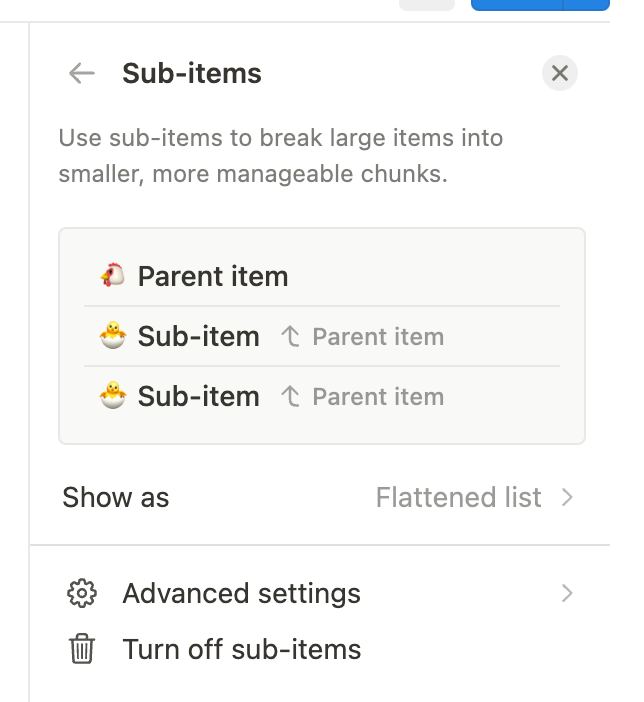Screen dimensions: 644x702
Task: Click the blue button at top right
Action: point(540,5)
